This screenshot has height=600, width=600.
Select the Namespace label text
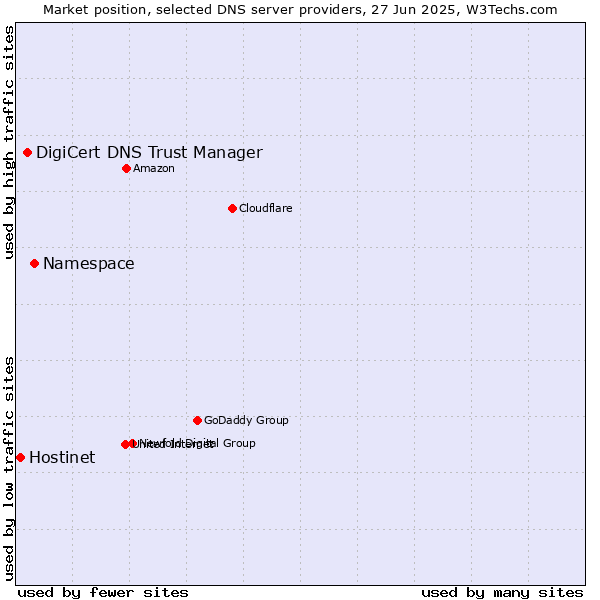coord(89,264)
